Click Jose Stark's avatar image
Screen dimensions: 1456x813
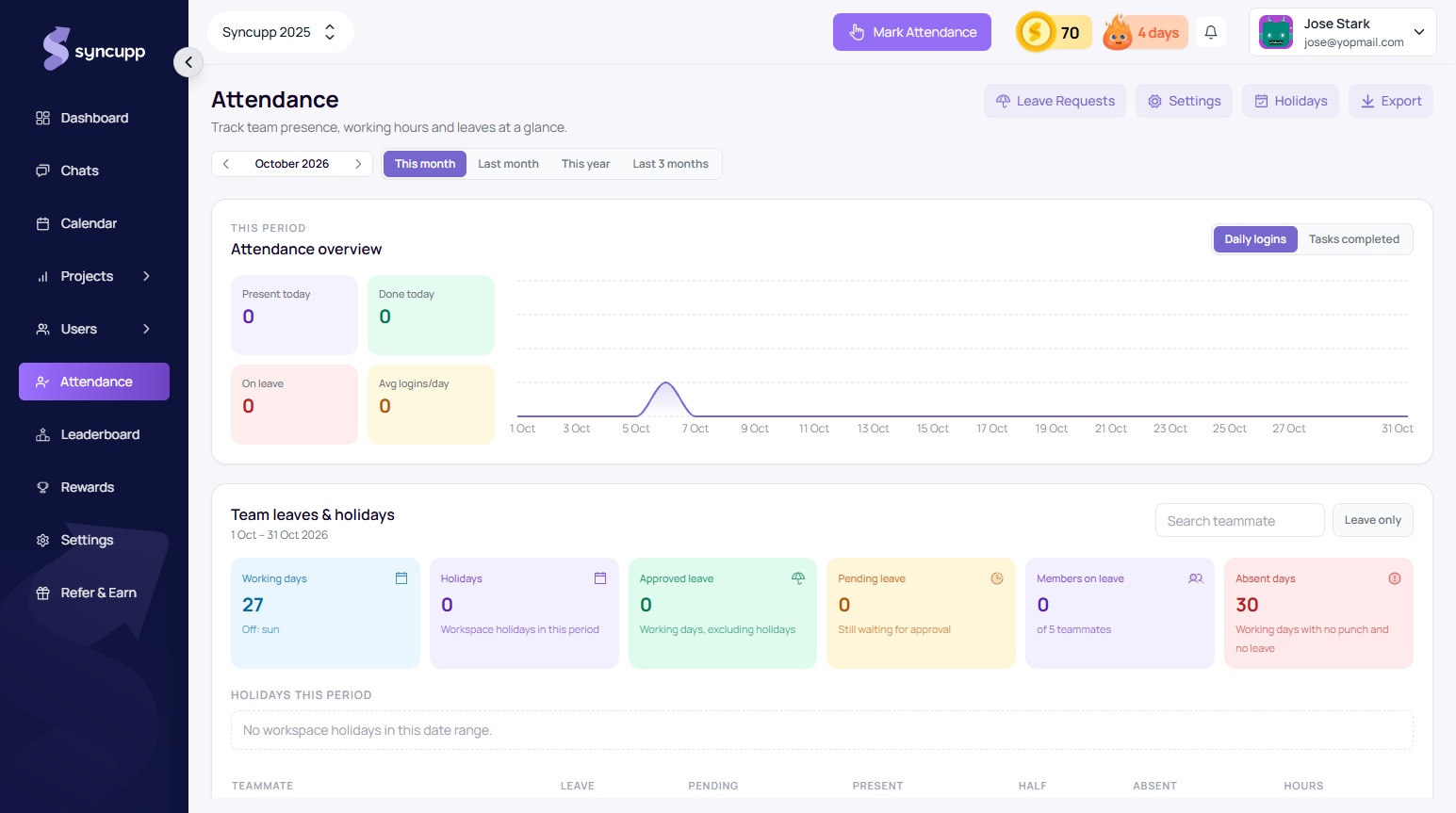1276,32
